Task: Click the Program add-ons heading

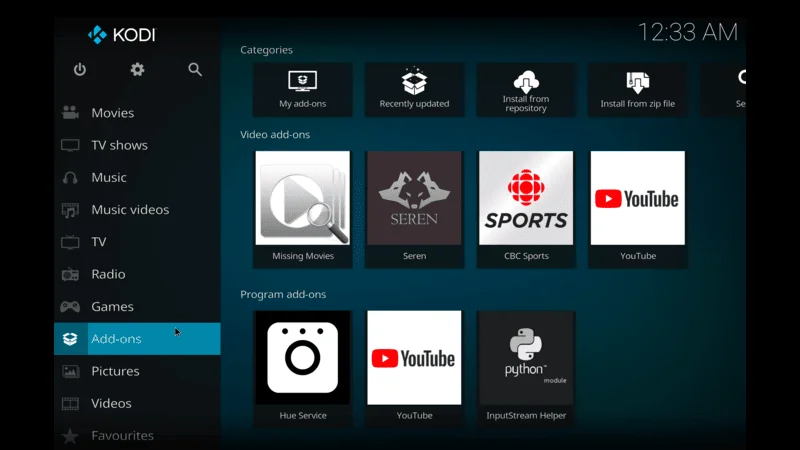Action: [283, 294]
